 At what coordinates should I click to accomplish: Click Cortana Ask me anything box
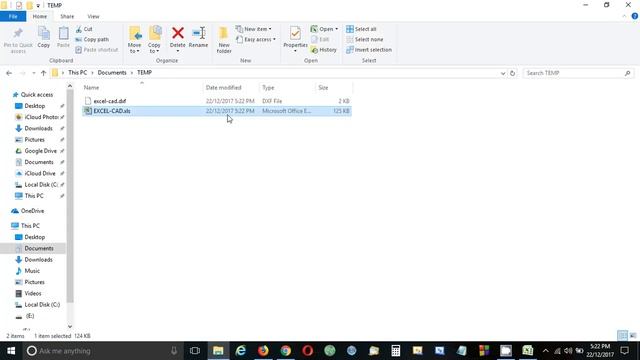(x=102, y=351)
